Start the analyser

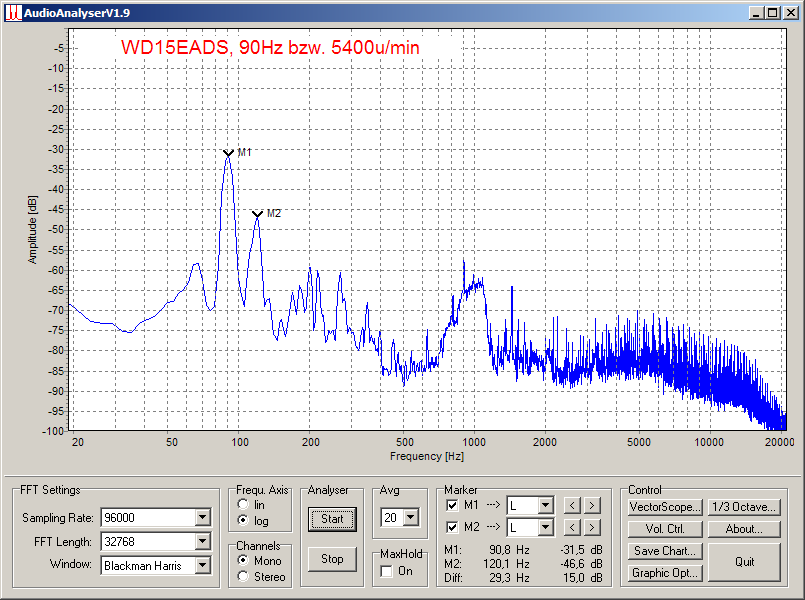pos(332,519)
